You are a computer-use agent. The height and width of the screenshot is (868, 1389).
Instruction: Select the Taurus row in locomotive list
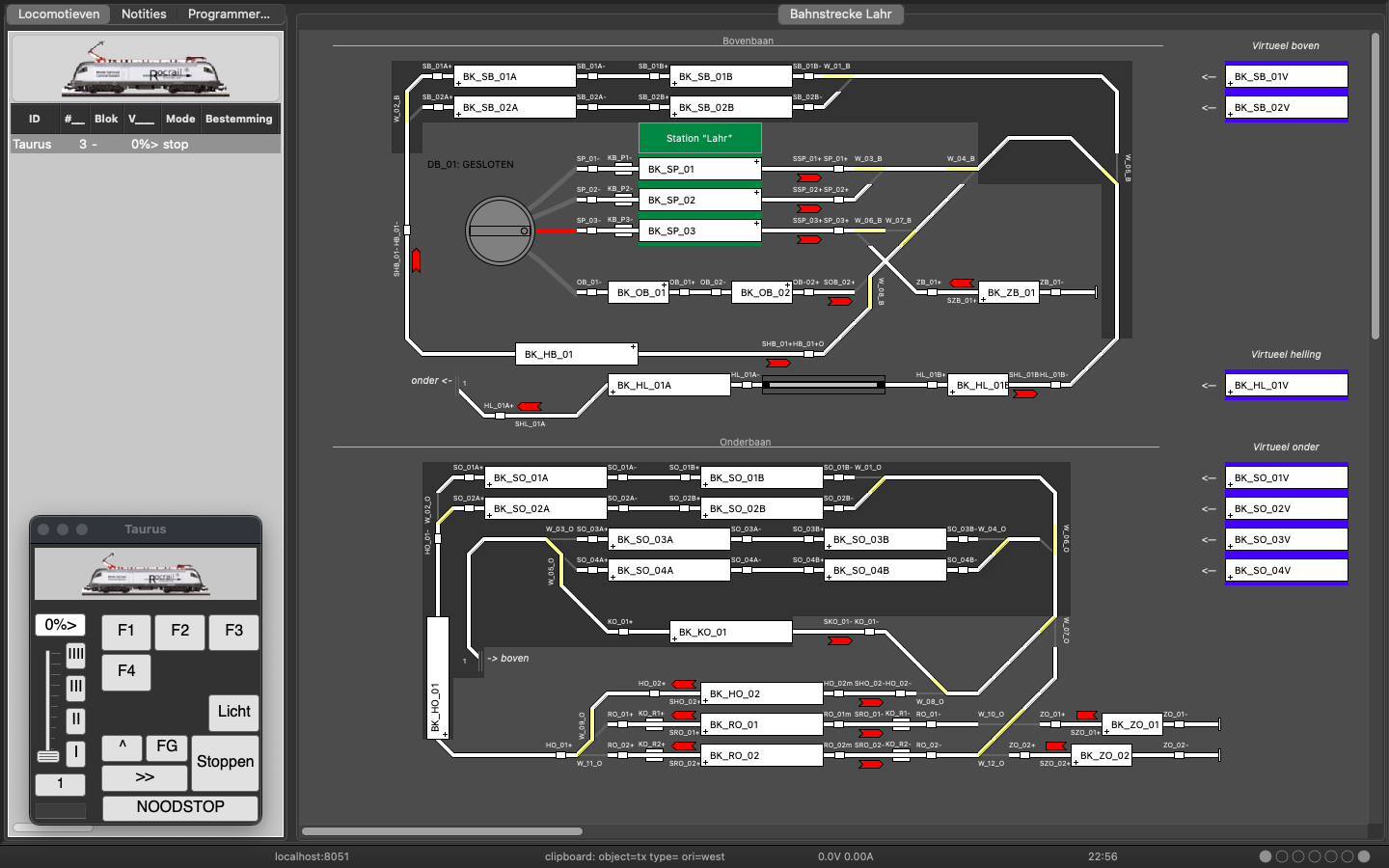click(146, 145)
